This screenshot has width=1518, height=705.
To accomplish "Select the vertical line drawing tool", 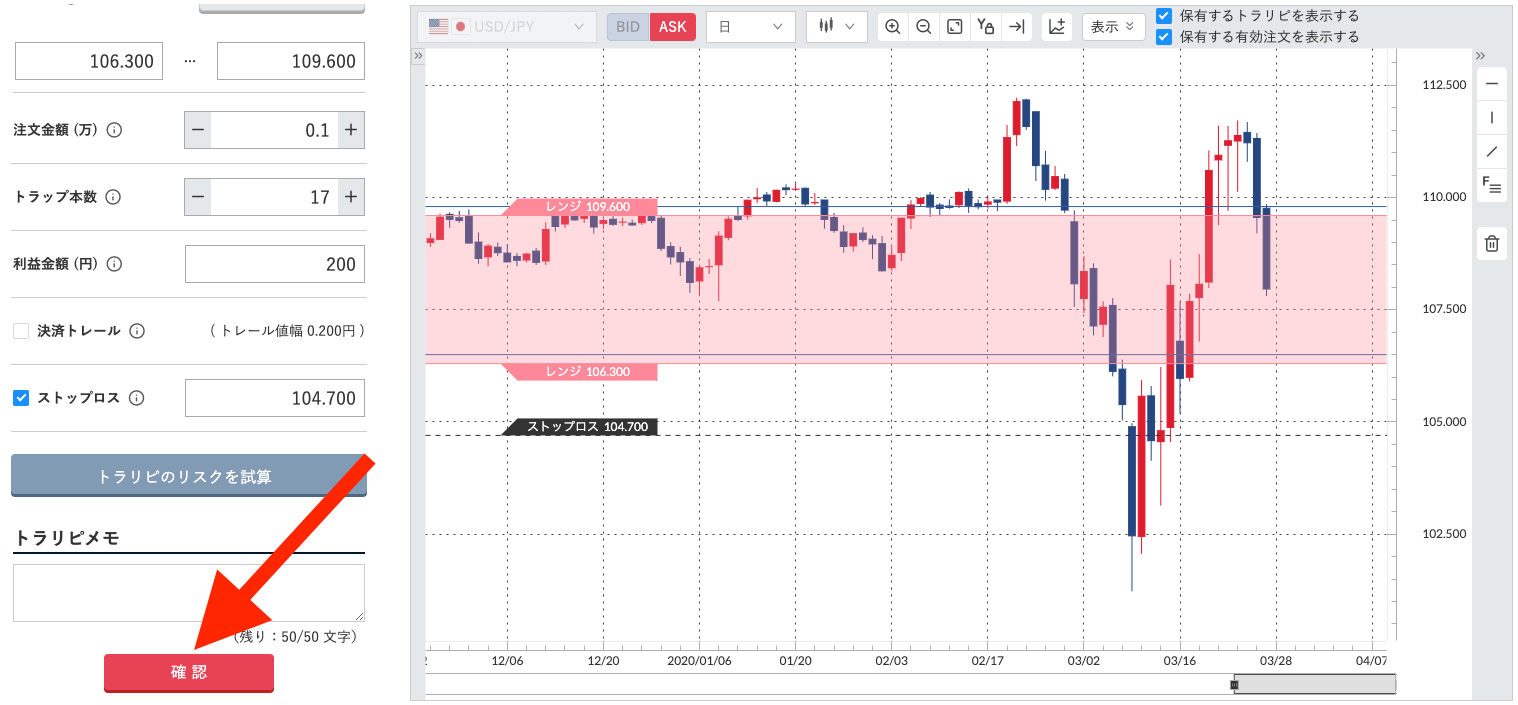I will [x=1492, y=118].
